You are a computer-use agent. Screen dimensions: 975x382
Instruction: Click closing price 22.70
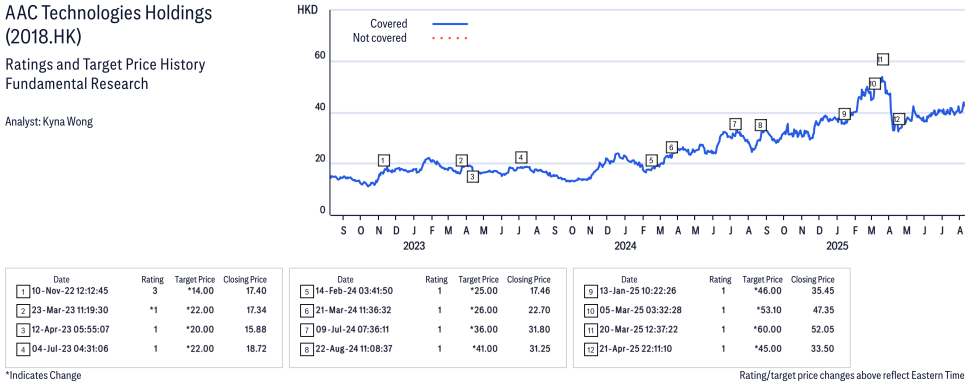click(539, 310)
